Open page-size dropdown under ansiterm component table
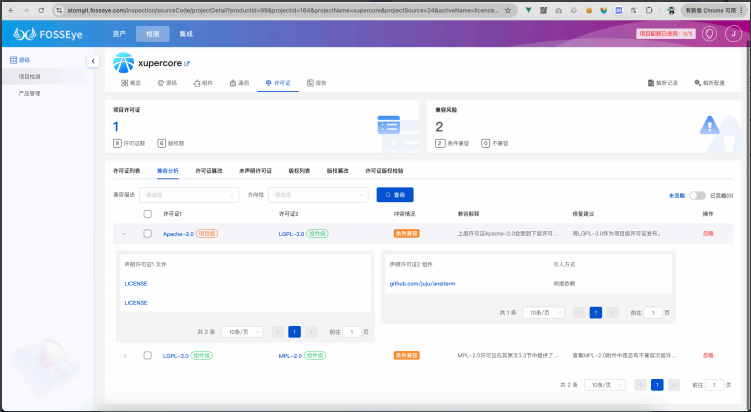Image resolution: width=751 pixels, height=412 pixels. pos(544,313)
